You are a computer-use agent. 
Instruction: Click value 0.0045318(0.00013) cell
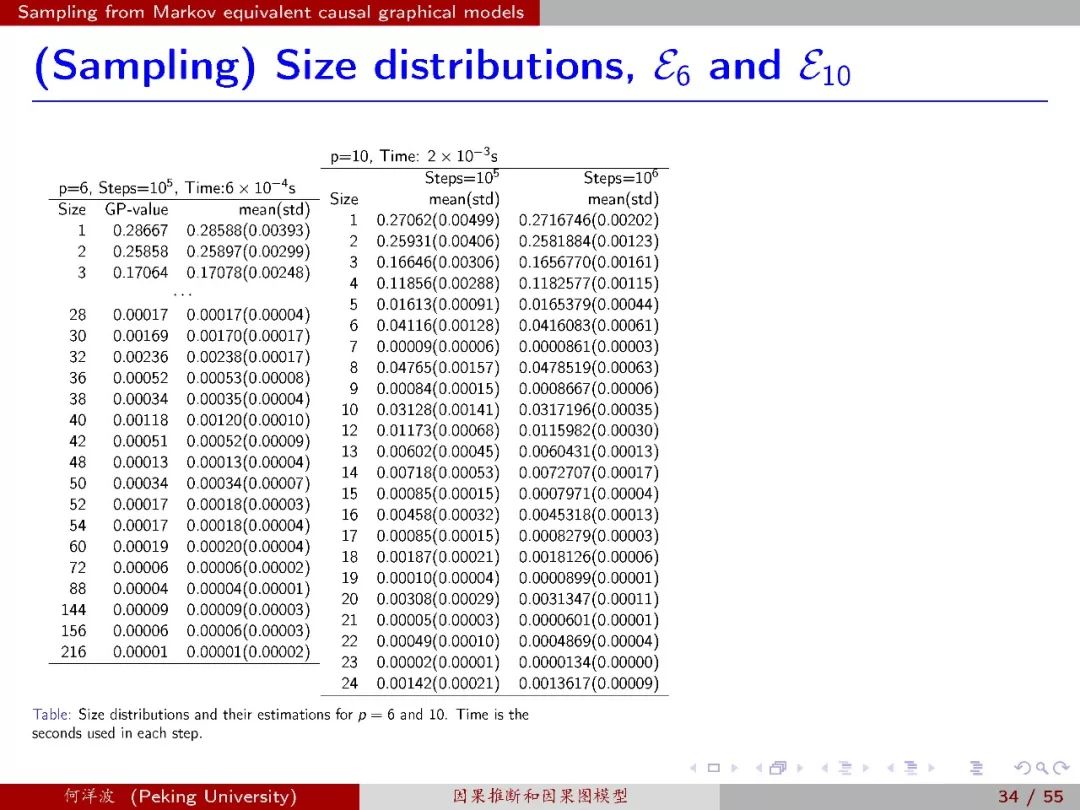tap(589, 515)
